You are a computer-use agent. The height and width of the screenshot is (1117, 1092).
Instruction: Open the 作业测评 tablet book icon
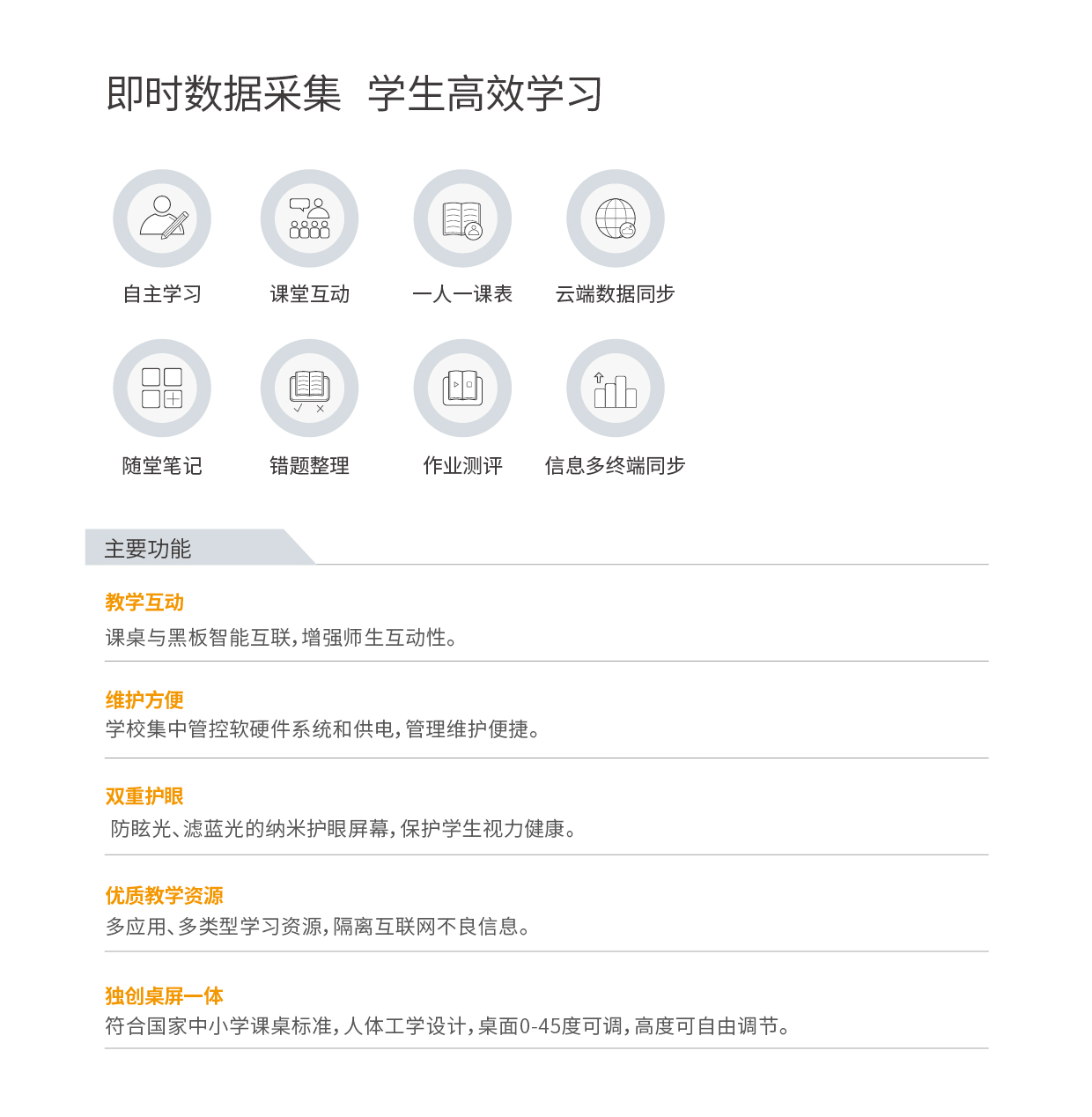pyautogui.click(x=462, y=388)
